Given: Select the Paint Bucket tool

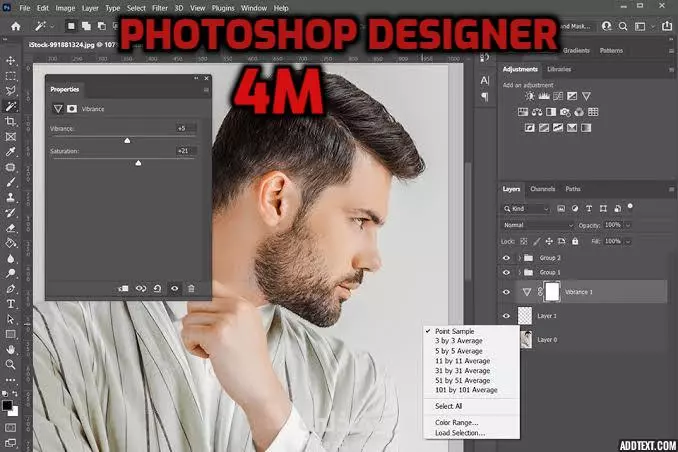Looking at the screenshot, I should pyautogui.click(x=10, y=243).
